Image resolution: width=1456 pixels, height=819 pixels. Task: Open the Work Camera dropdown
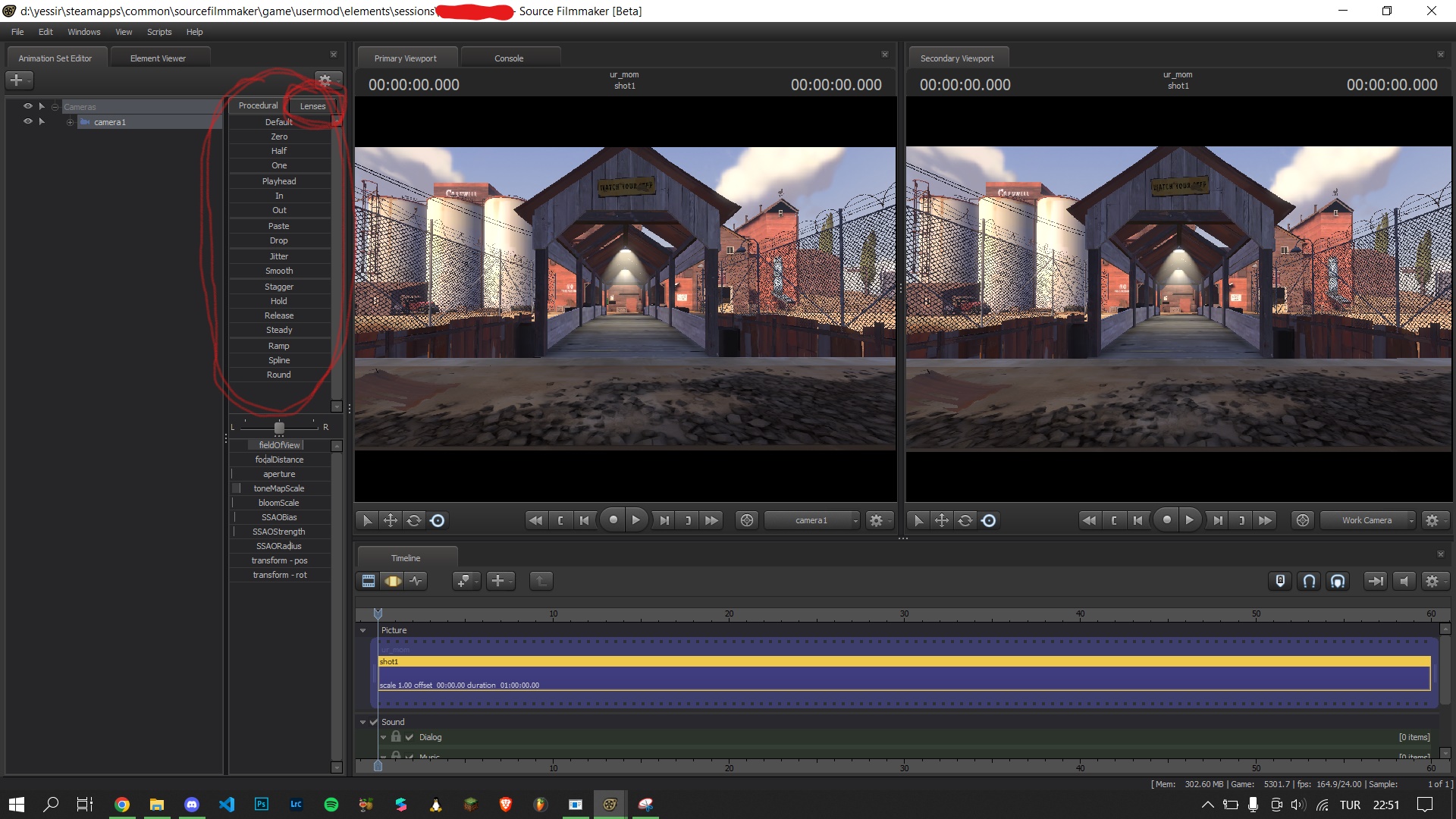(1368, 520)
